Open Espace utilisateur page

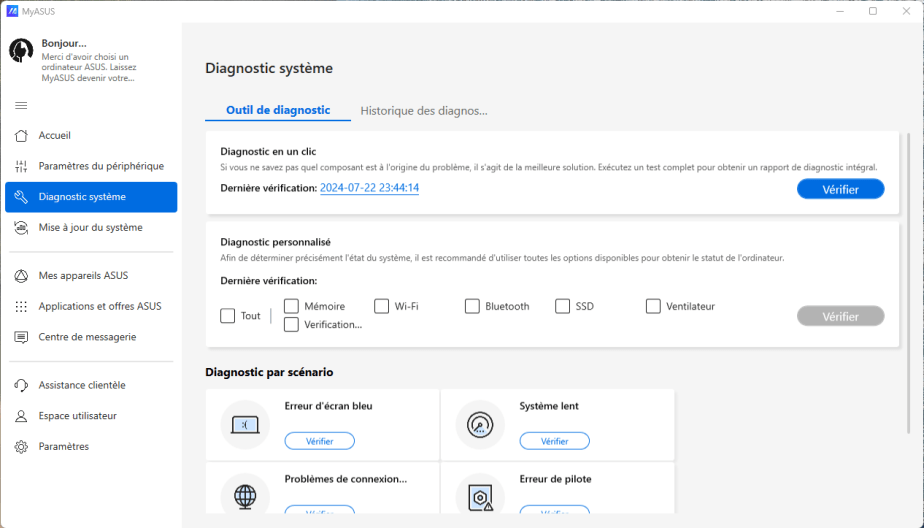pyautogui.click(x=91, y=416)
